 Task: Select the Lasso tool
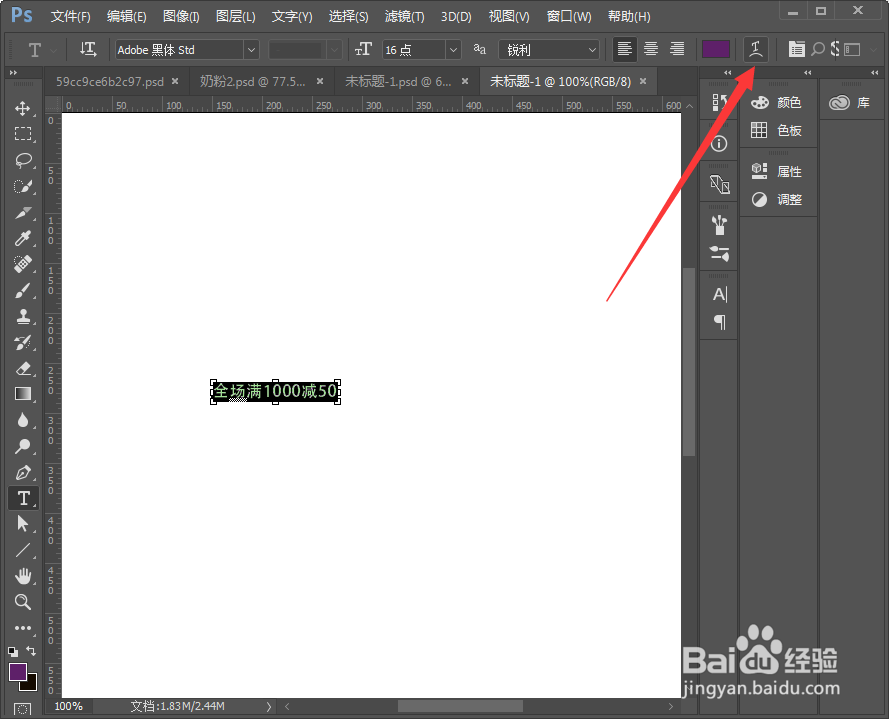pyautogui.click(x=23, y=160)
